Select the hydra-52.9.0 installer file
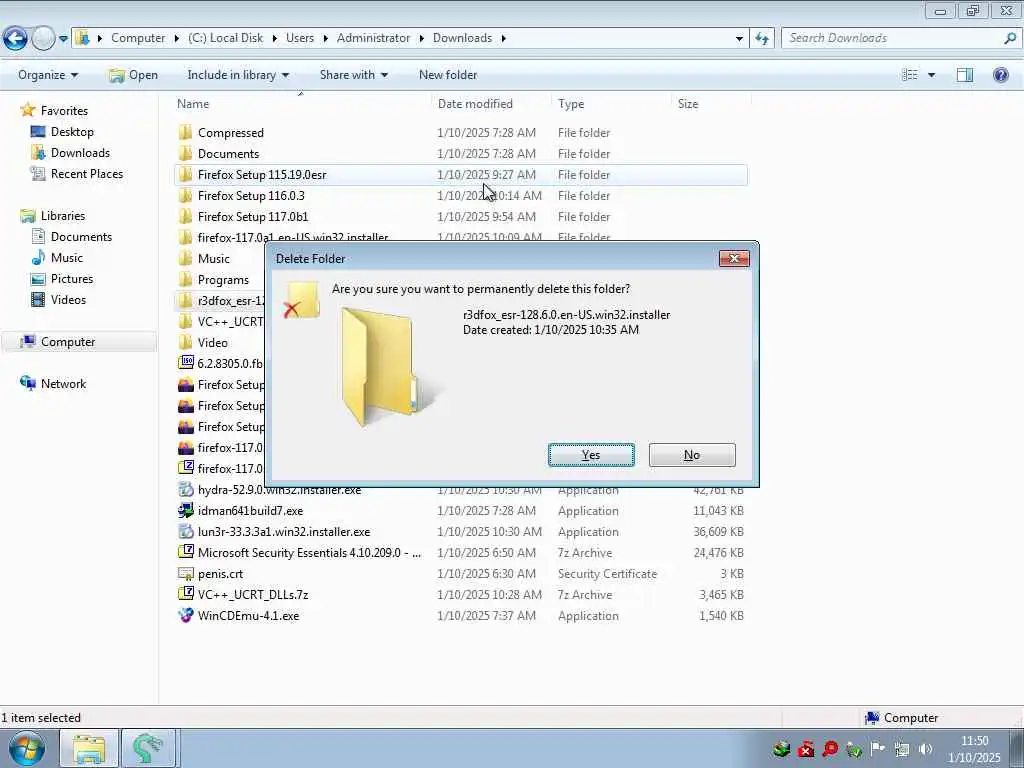The image size is (1024, 768). pyautogui.click(x=279, y=490)
